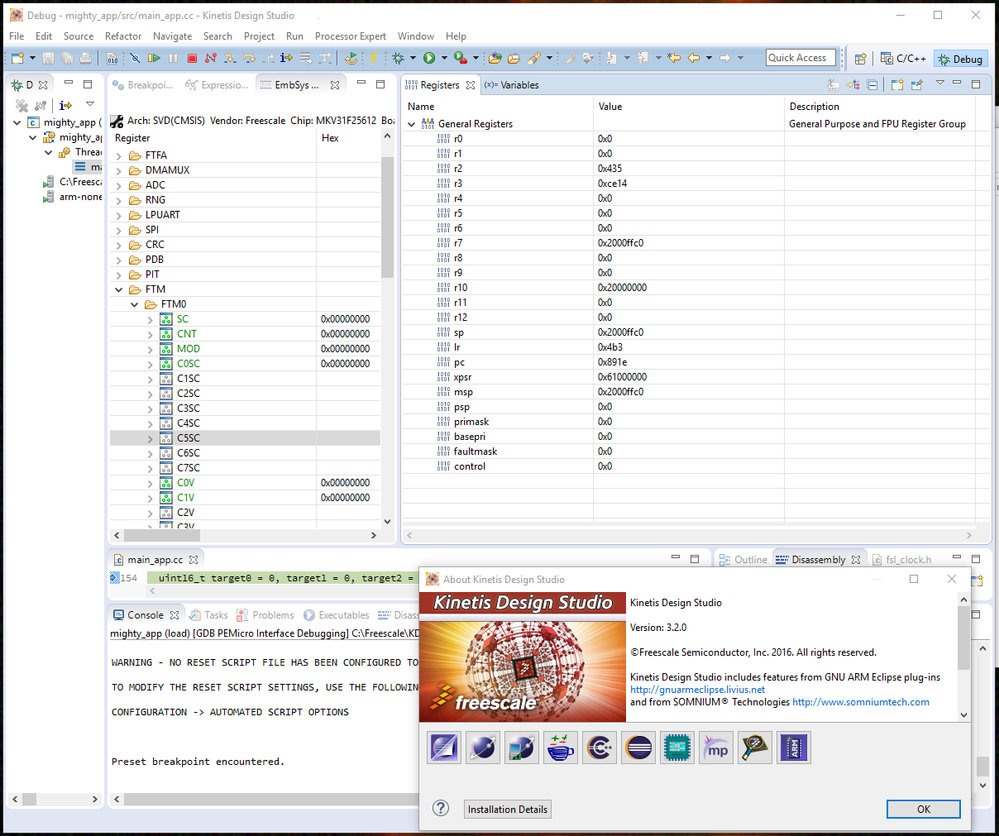Image resolution: width=999 pixels, height=836 pixels.
Task: Open the Processor Expert menu
Action: click(x=350, y=36)
